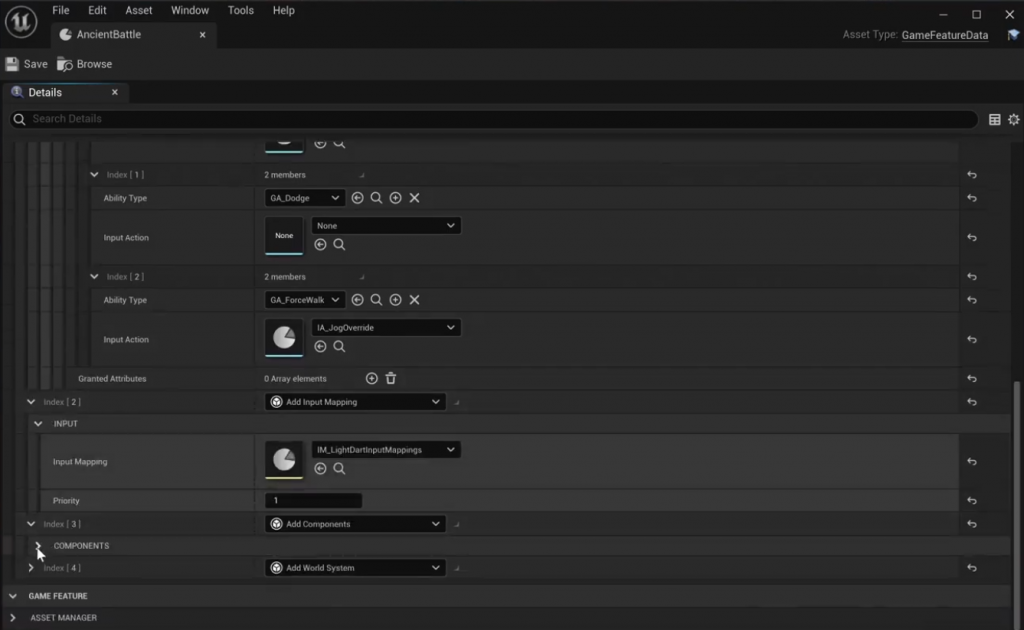Open the Tools menu
This screenshot has height=630, width=1024.
pyautogui.click(x=240, y=10)
